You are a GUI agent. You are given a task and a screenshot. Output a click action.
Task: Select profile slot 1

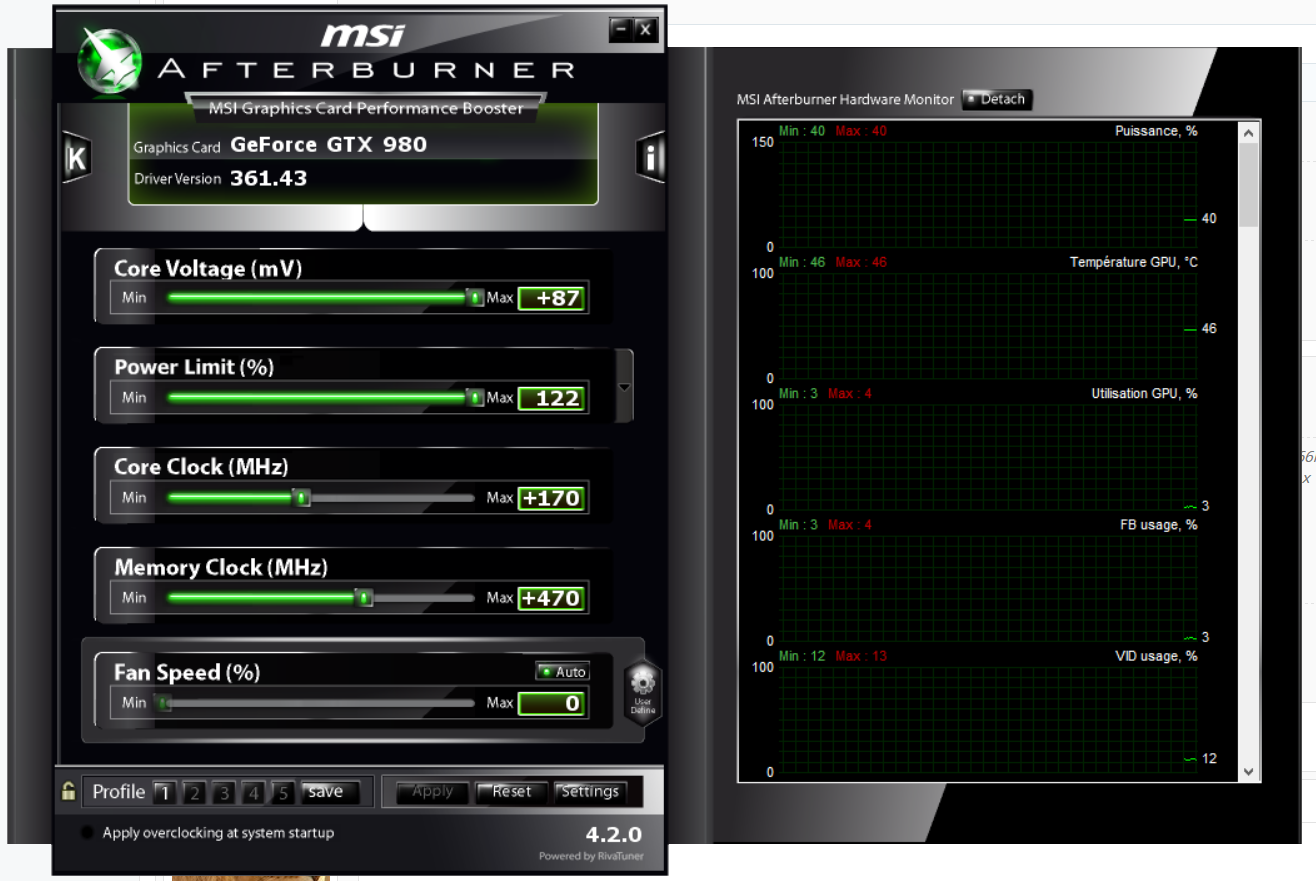[x=164, y=793]
